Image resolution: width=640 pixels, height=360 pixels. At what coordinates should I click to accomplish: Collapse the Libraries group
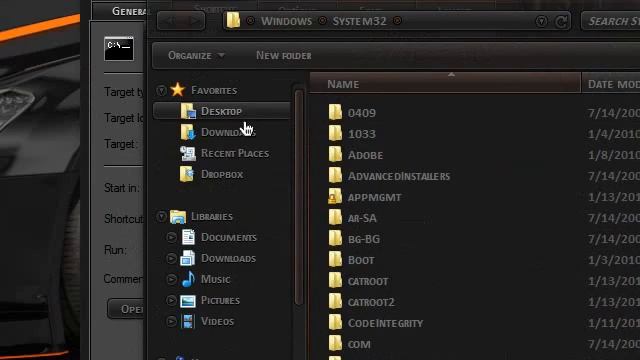(x=161, y=217)
